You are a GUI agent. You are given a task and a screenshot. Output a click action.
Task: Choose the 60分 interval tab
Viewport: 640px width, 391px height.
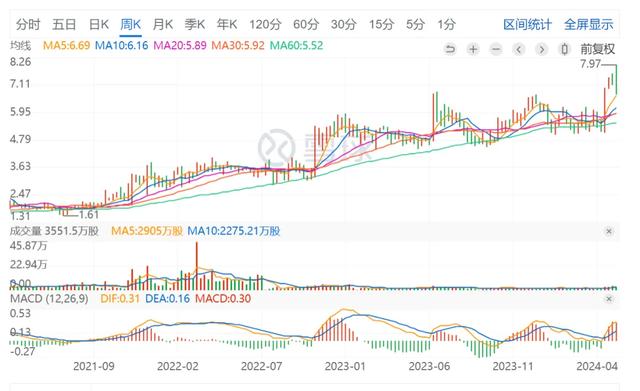pos(306,24)
